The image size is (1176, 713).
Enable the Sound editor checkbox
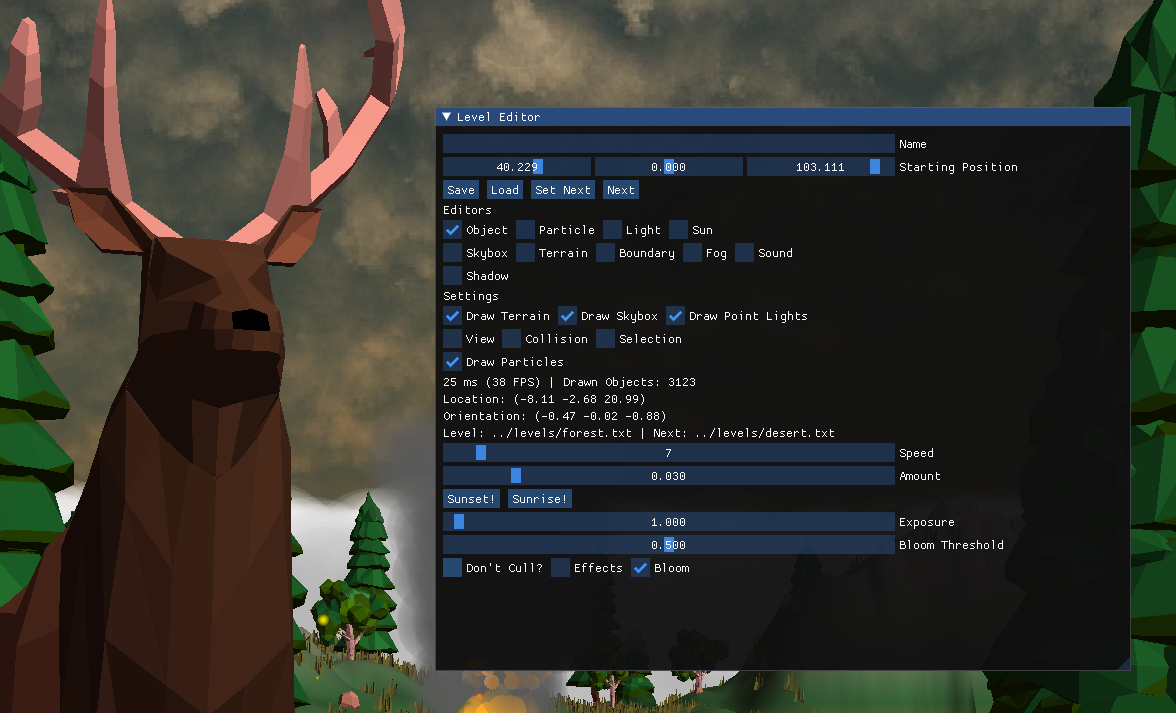[744, 253]
